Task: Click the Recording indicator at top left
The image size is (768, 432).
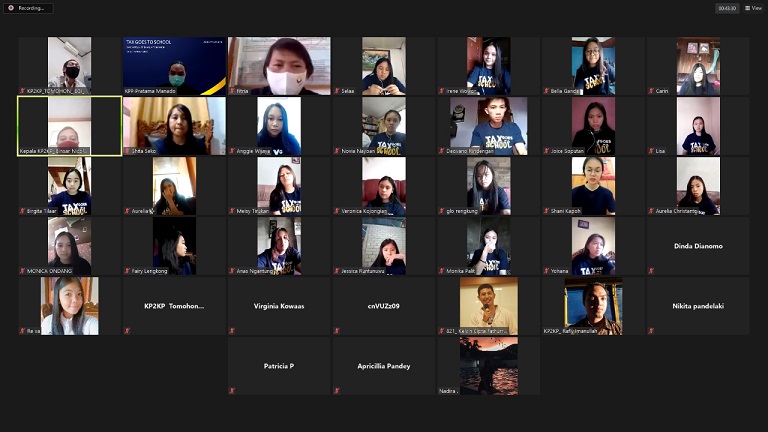Action: [28, 8]
